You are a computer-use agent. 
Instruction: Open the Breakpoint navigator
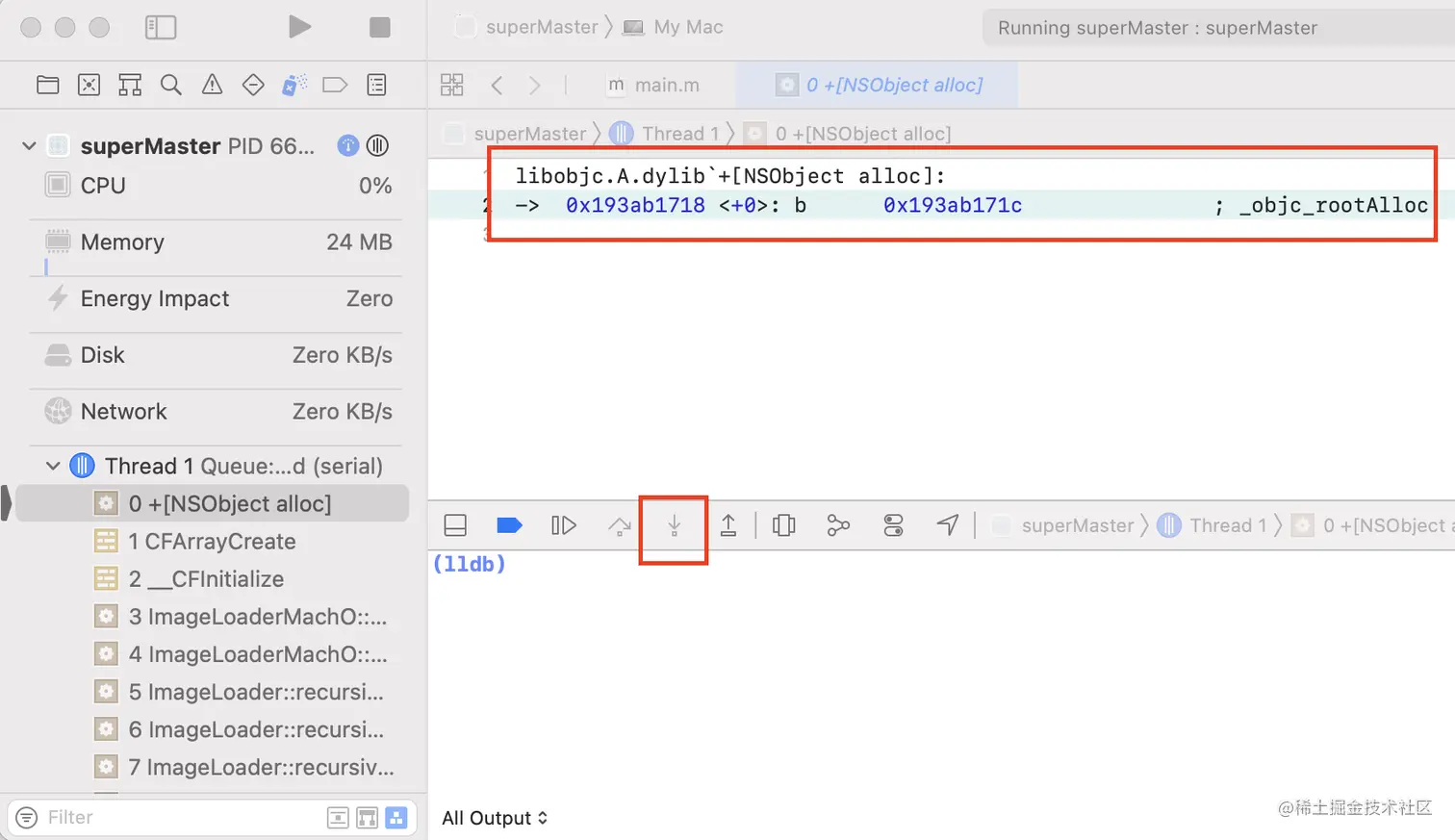coord(335,85)
